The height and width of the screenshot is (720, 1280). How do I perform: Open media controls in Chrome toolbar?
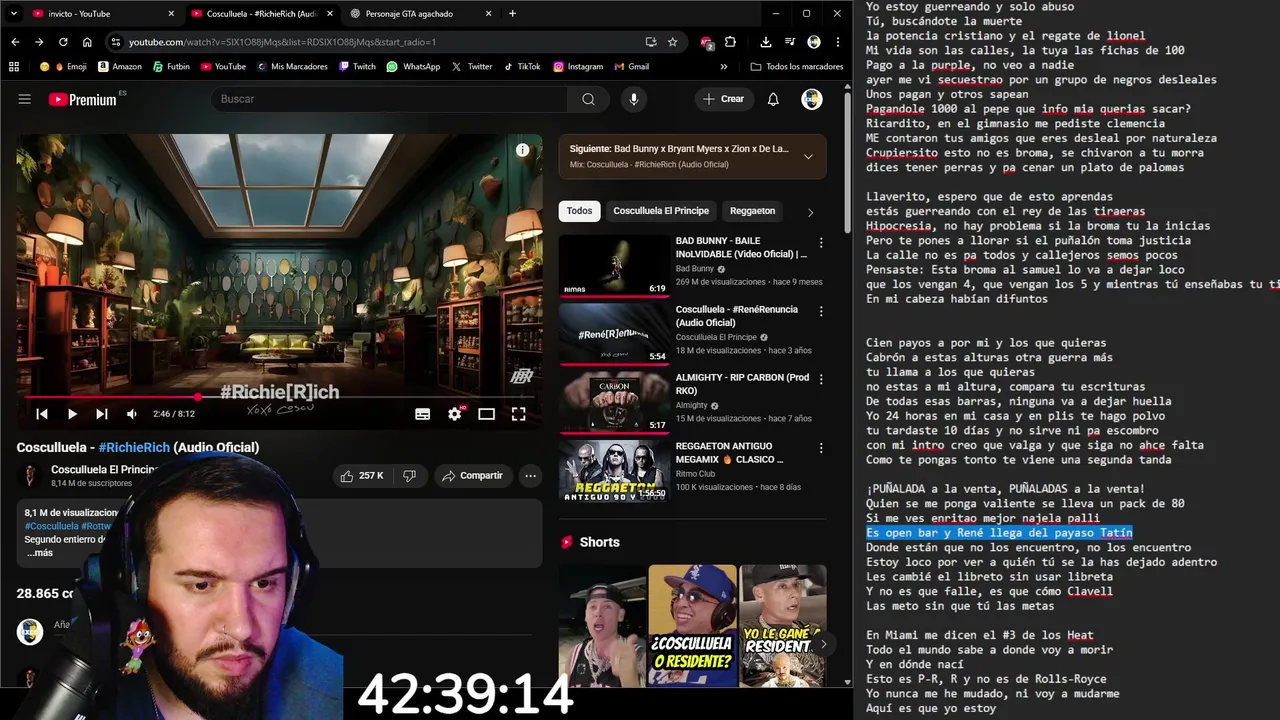(x=789, y=42)
